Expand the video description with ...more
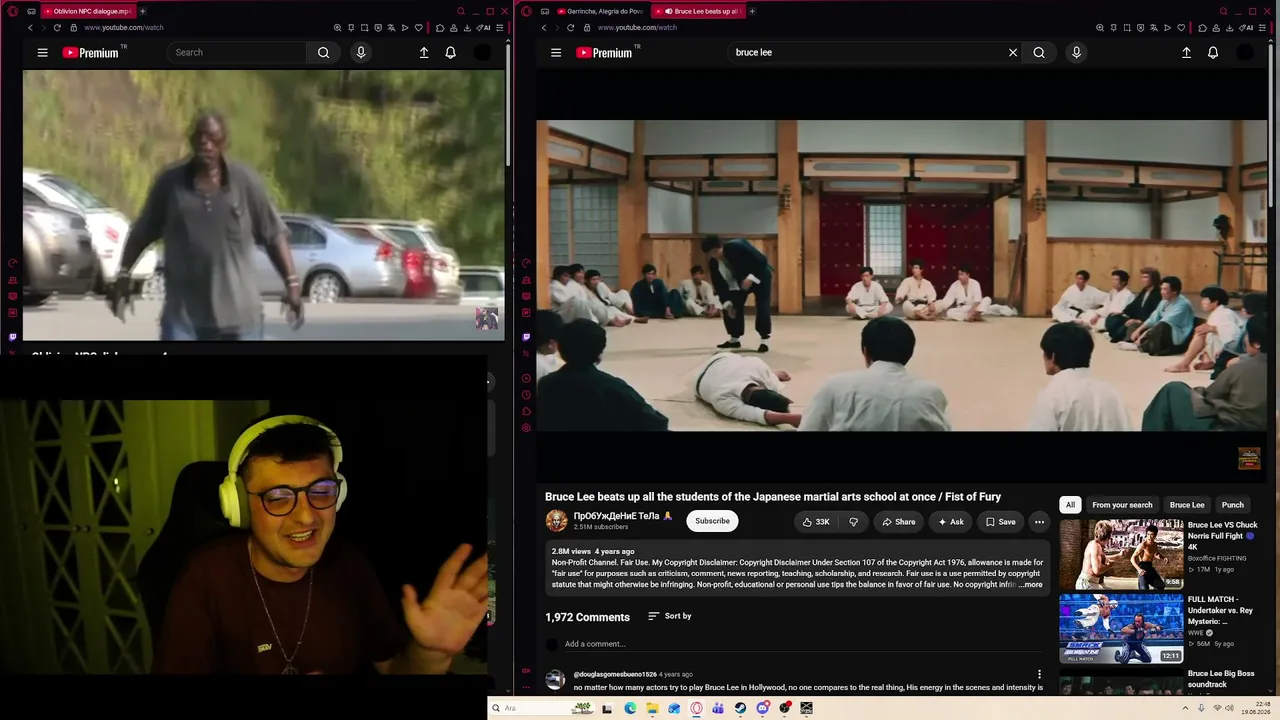This screenshot has height=720, width=1280. [x=1030, y=584]
